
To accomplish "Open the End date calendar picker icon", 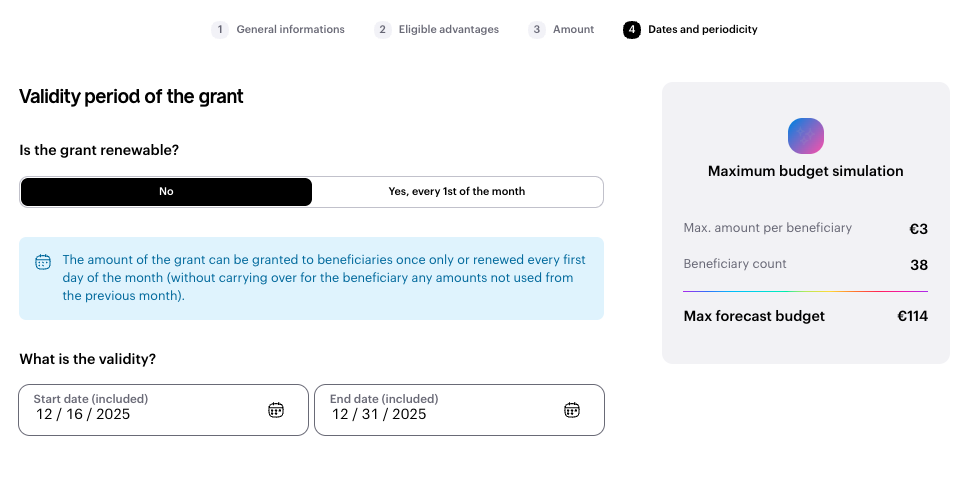I will point(572,410).
